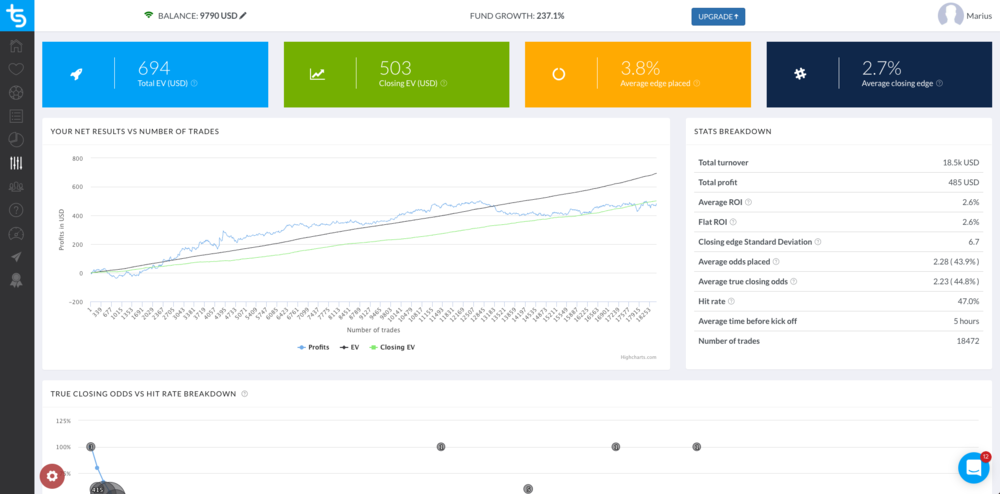Open the list icon in sidebar
This screenshot has width=1000, height=494.
(17, 116)
